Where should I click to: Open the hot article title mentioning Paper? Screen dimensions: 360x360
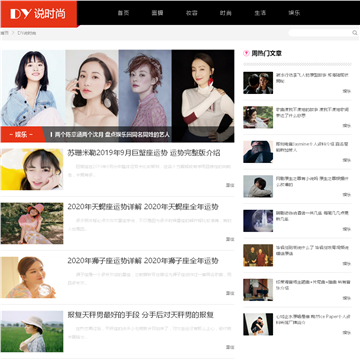pyautogui.click(x=312, y=319)
